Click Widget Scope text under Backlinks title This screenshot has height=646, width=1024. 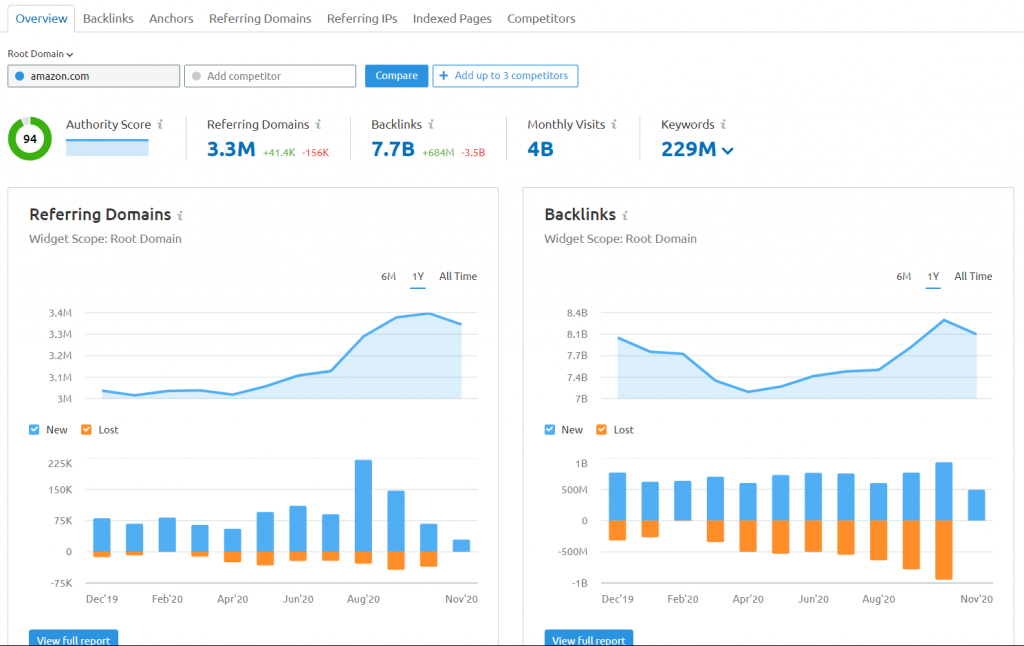(x=620, y=238)
